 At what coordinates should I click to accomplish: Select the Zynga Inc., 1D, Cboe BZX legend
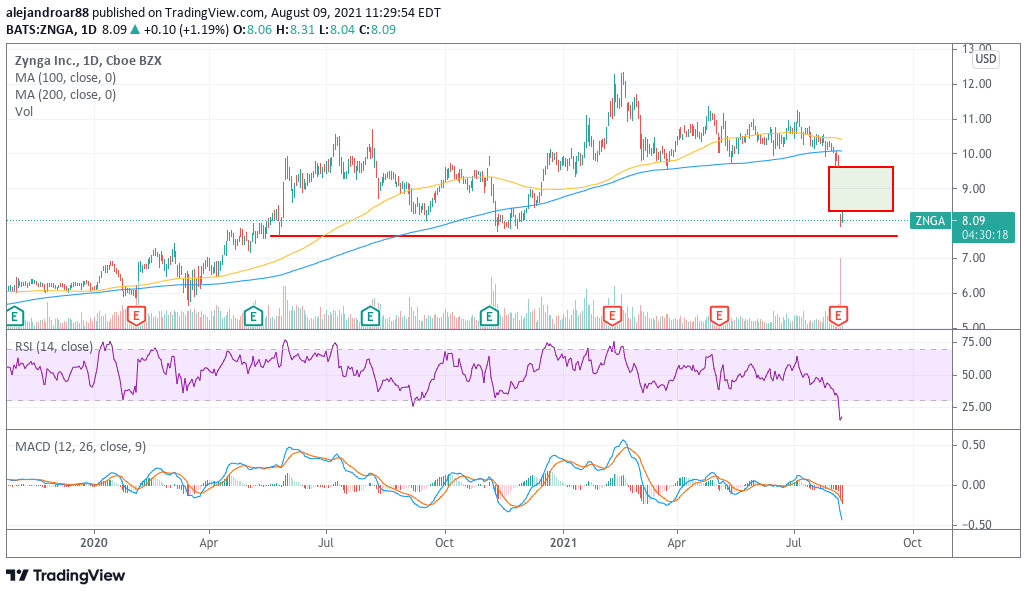[88, 61]
